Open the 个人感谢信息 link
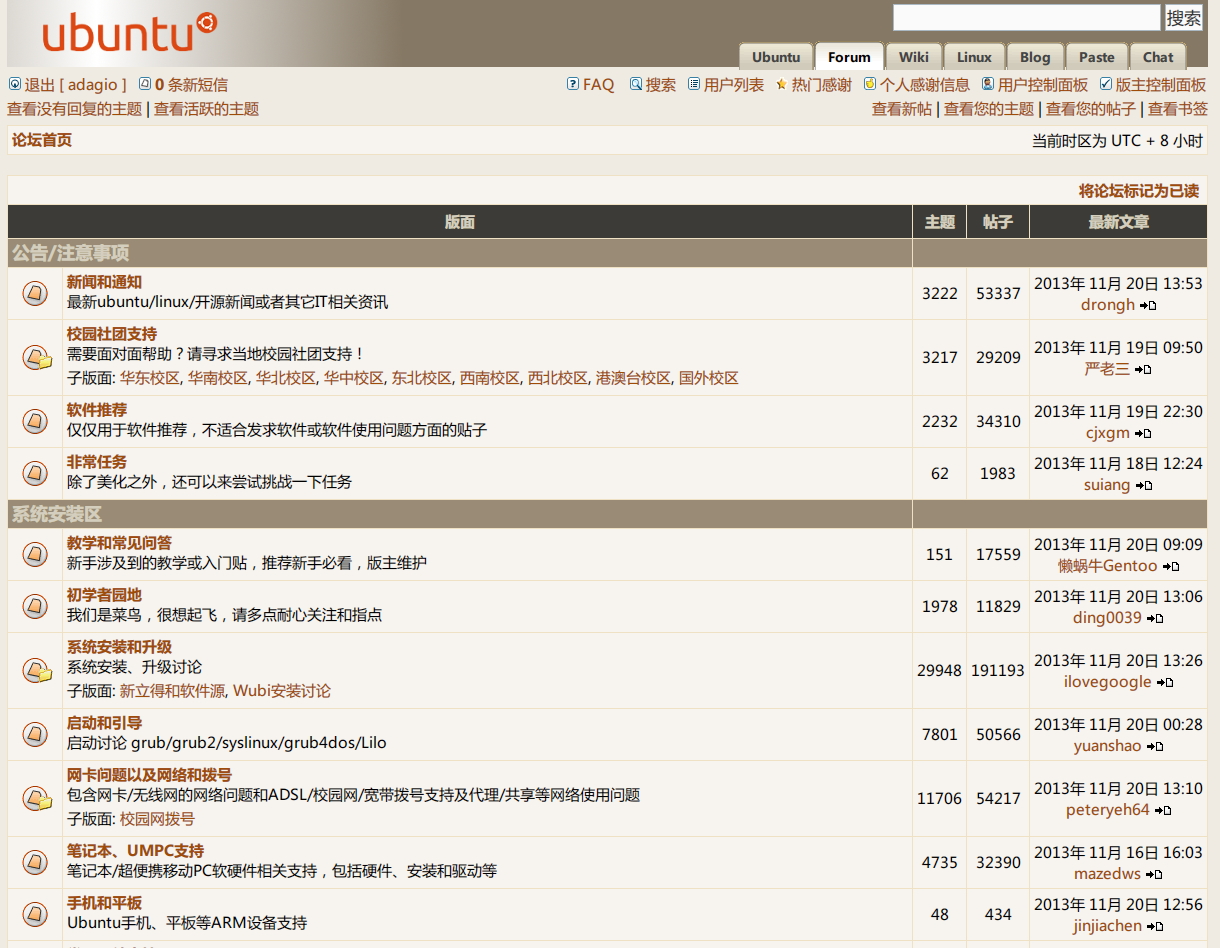The width and height of the screenshot is (1220, 948). pos(925,85)
